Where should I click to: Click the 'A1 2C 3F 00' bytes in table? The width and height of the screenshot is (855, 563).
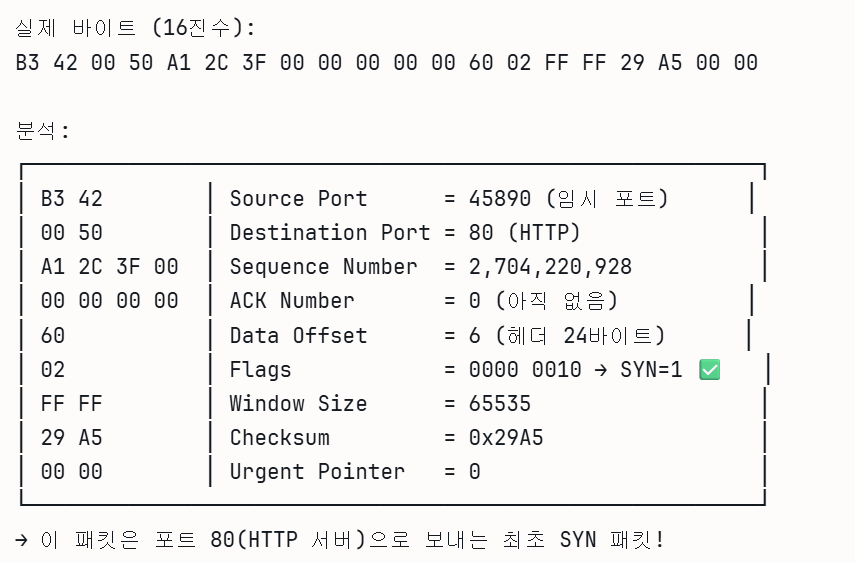[110, 267]
